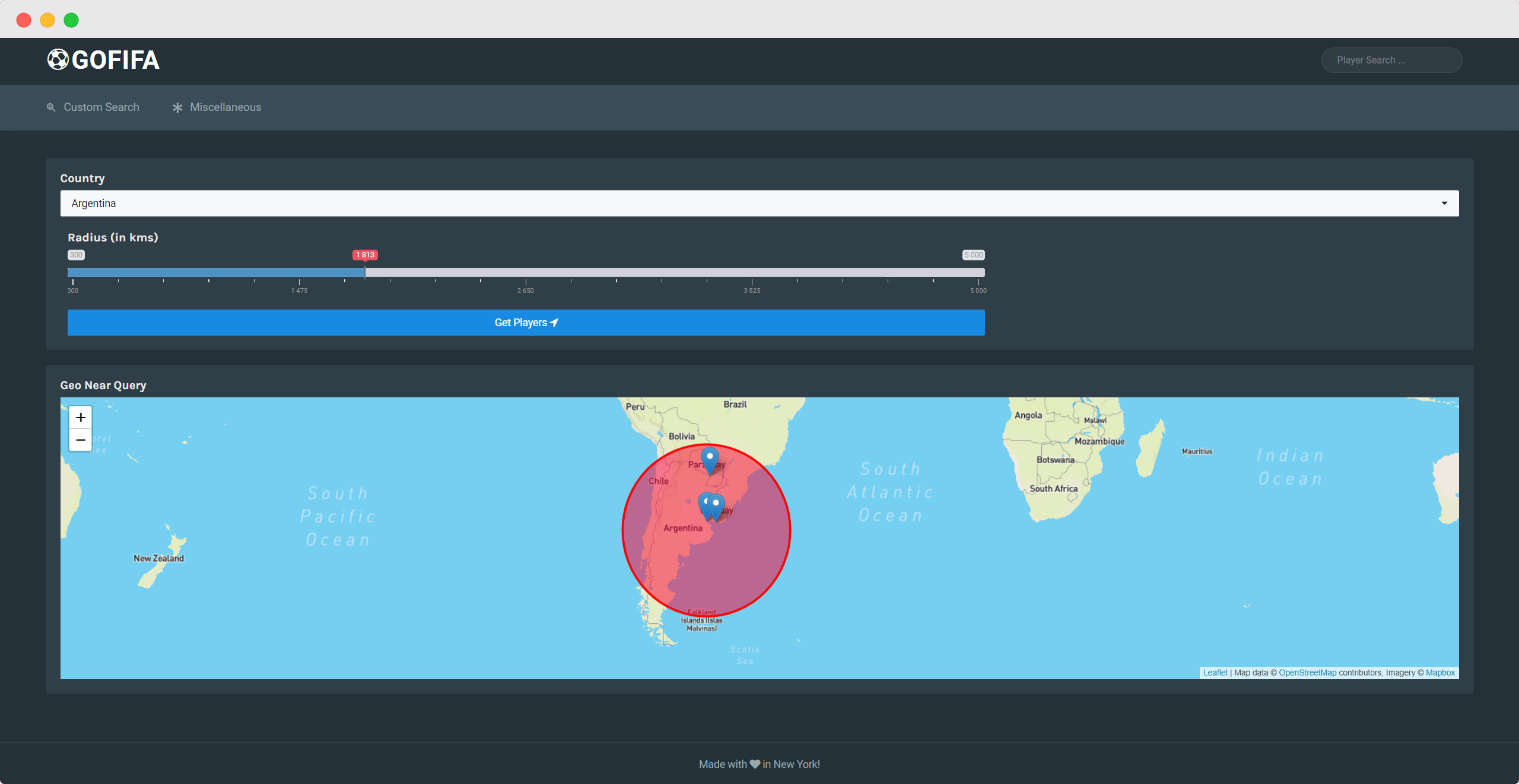Image resolution: width=1519 pixels, height=784 pixels.
Task: Zoom out the map with minus button
Action: click(x=81, y=440)
